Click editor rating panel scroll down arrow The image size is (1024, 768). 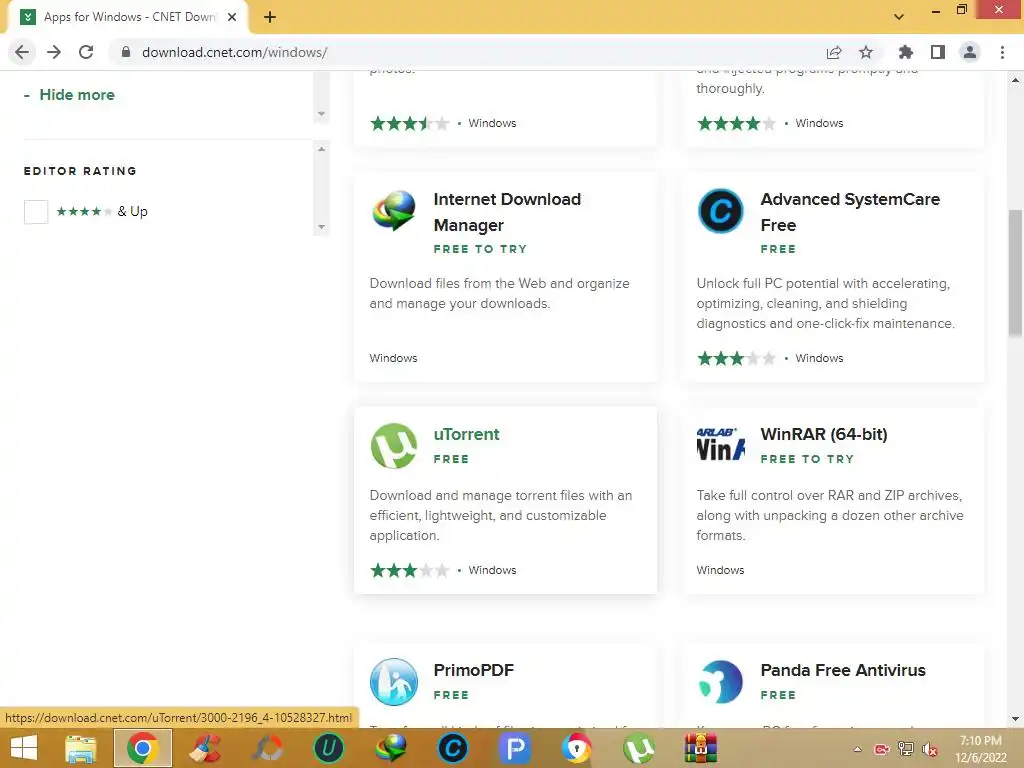[x=321, y=227]
